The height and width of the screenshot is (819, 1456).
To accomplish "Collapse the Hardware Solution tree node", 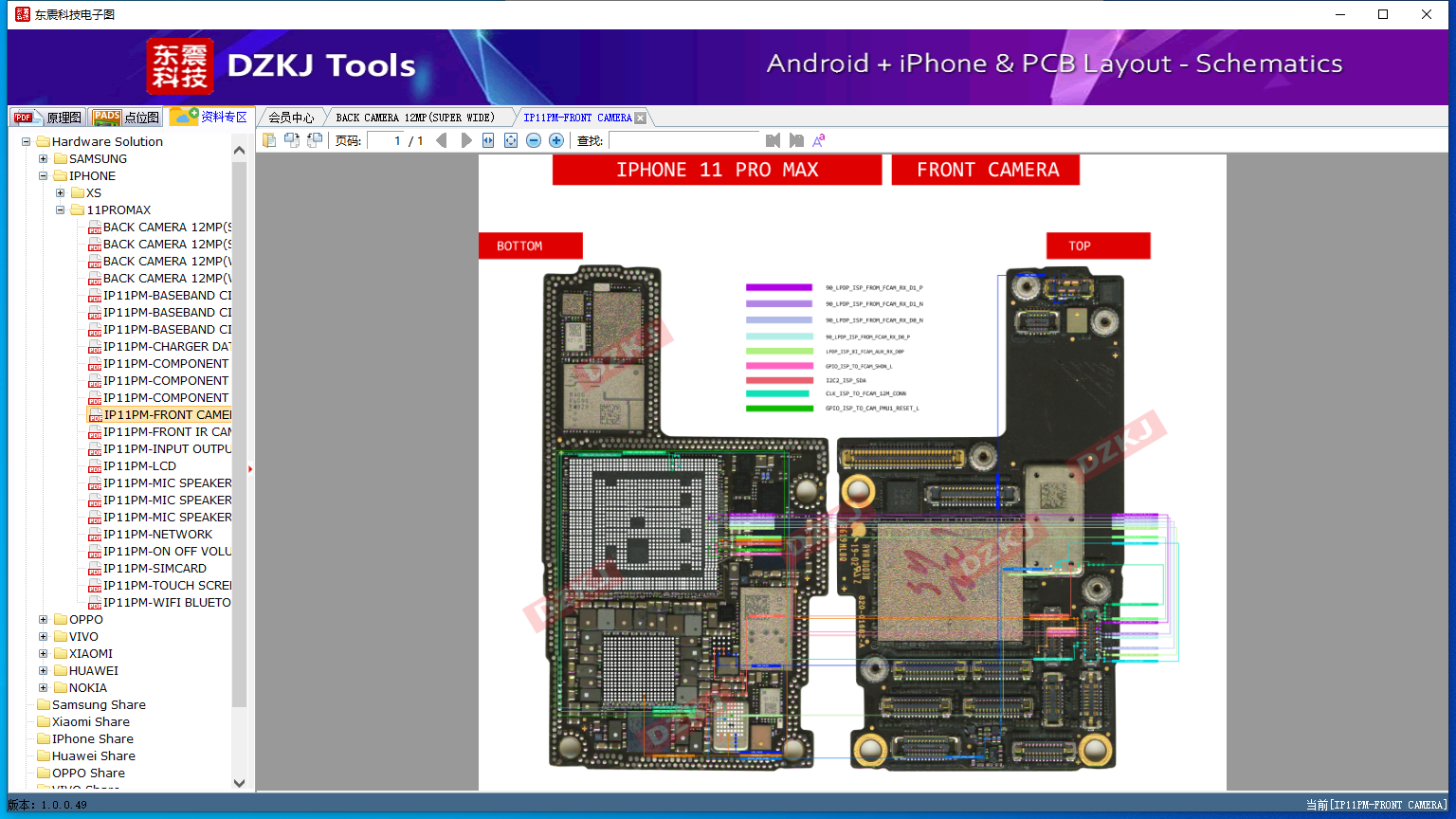I will pos(26,142).
